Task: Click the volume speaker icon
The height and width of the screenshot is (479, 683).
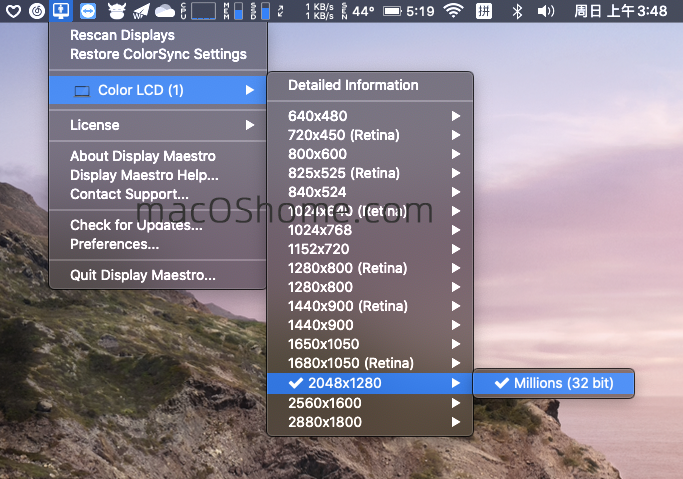Action: 546,11
